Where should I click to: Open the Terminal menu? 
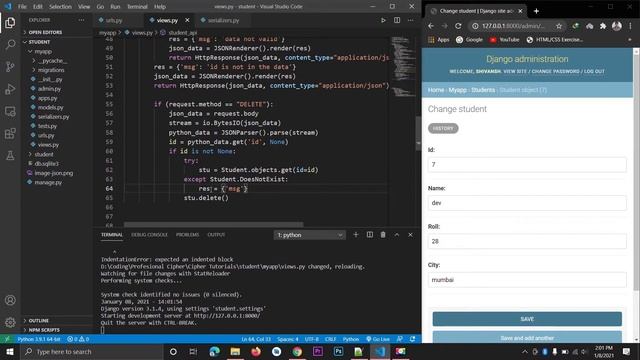pos(137,7)
